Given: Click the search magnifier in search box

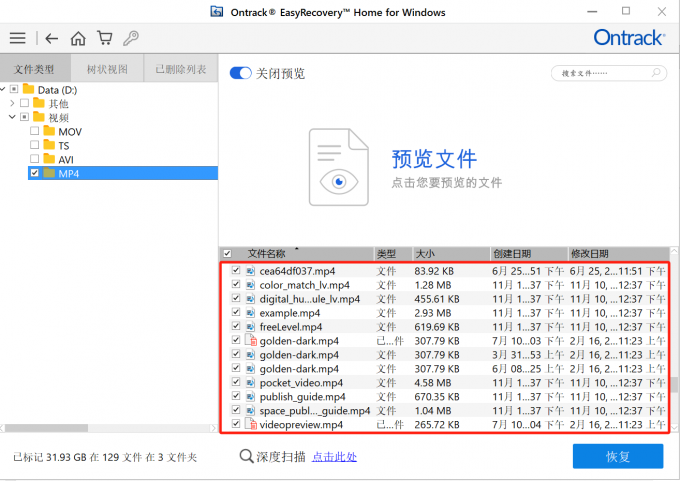Looking at the screenshot, I should coord(657,74).
